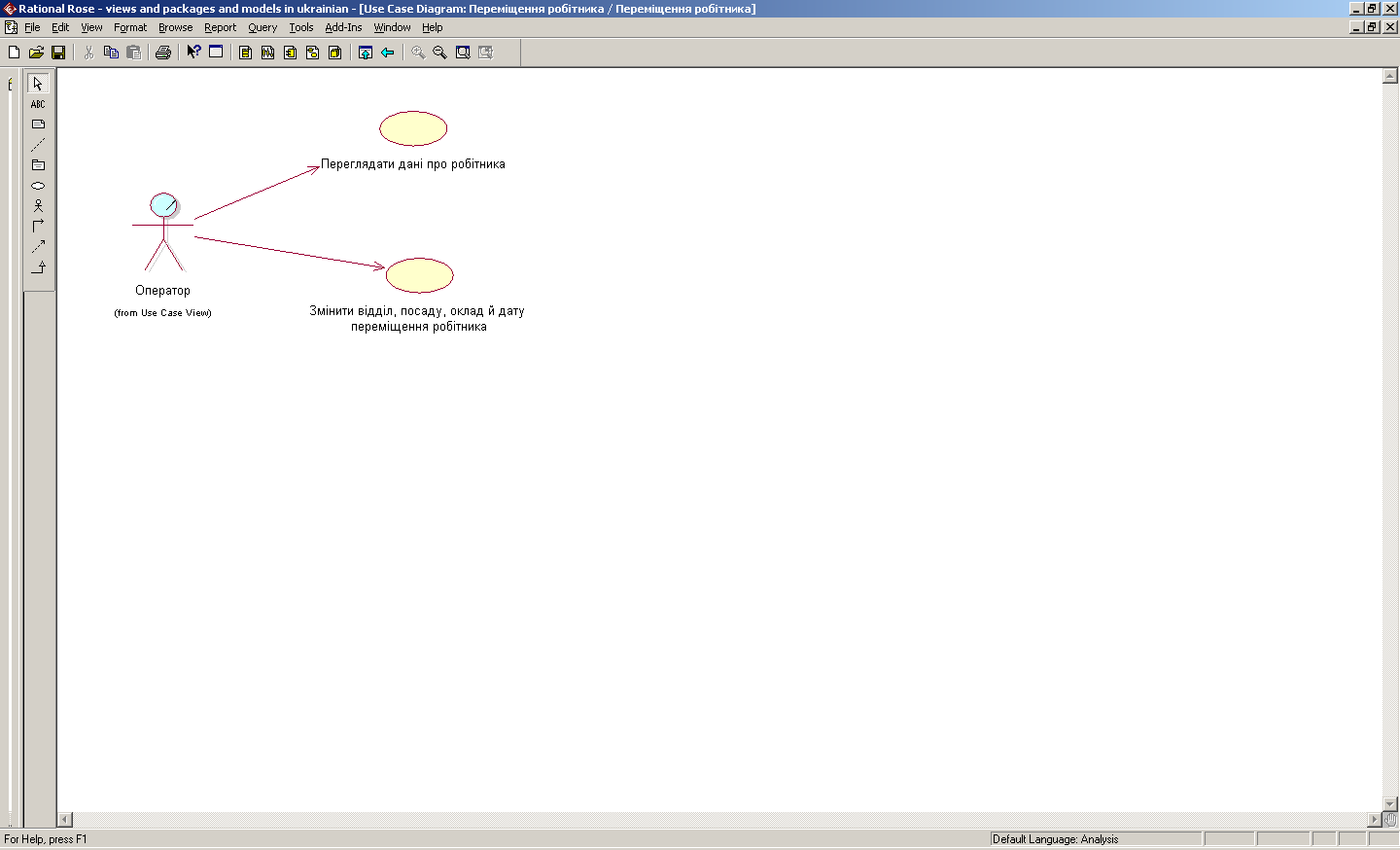Image resolution: width=1400 pixels, height=850 pixels.
Task: Activate Context Sensitive Help pointer icon
Action: tap(193, 53)
